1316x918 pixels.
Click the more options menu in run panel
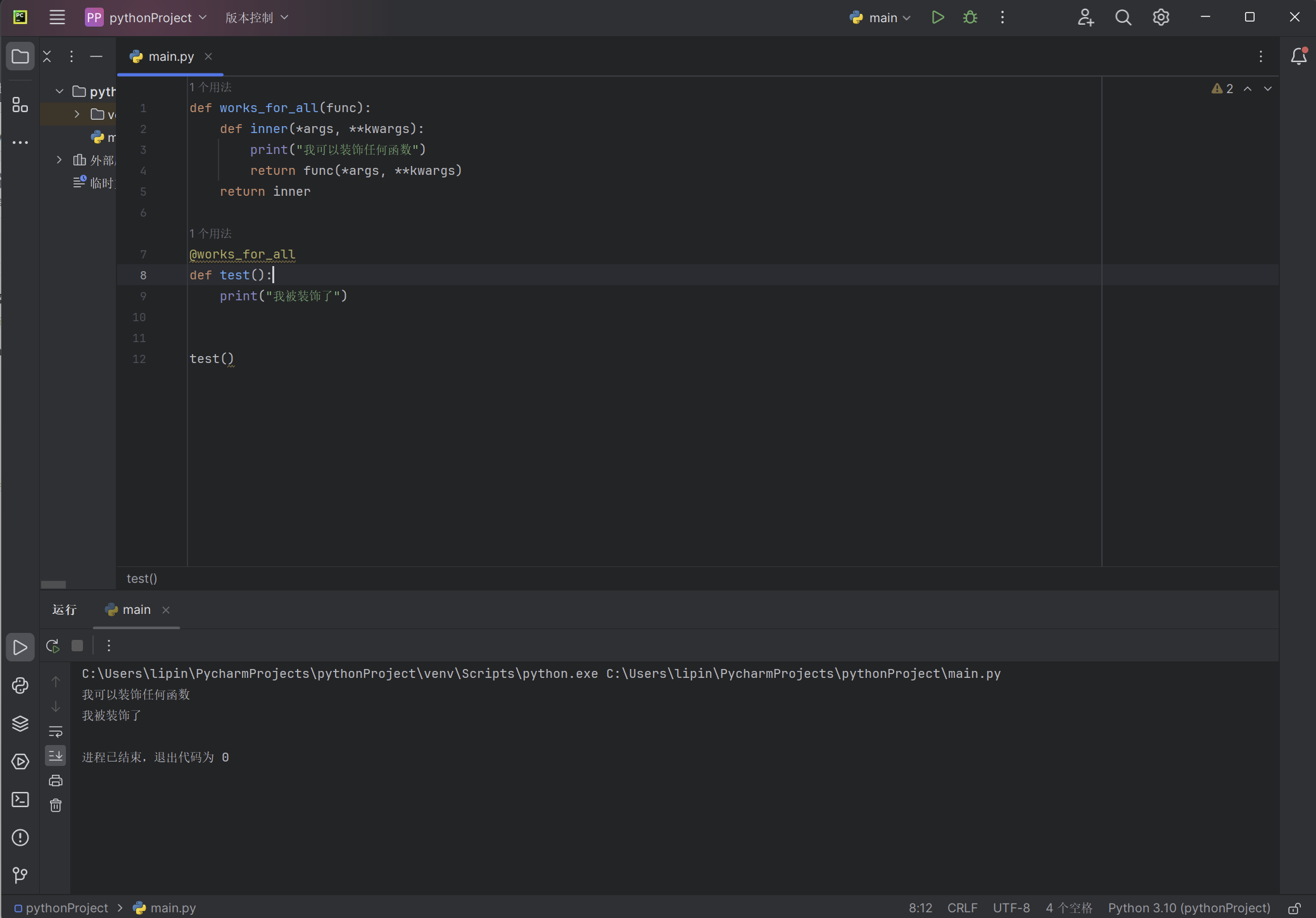pos(108,646)
